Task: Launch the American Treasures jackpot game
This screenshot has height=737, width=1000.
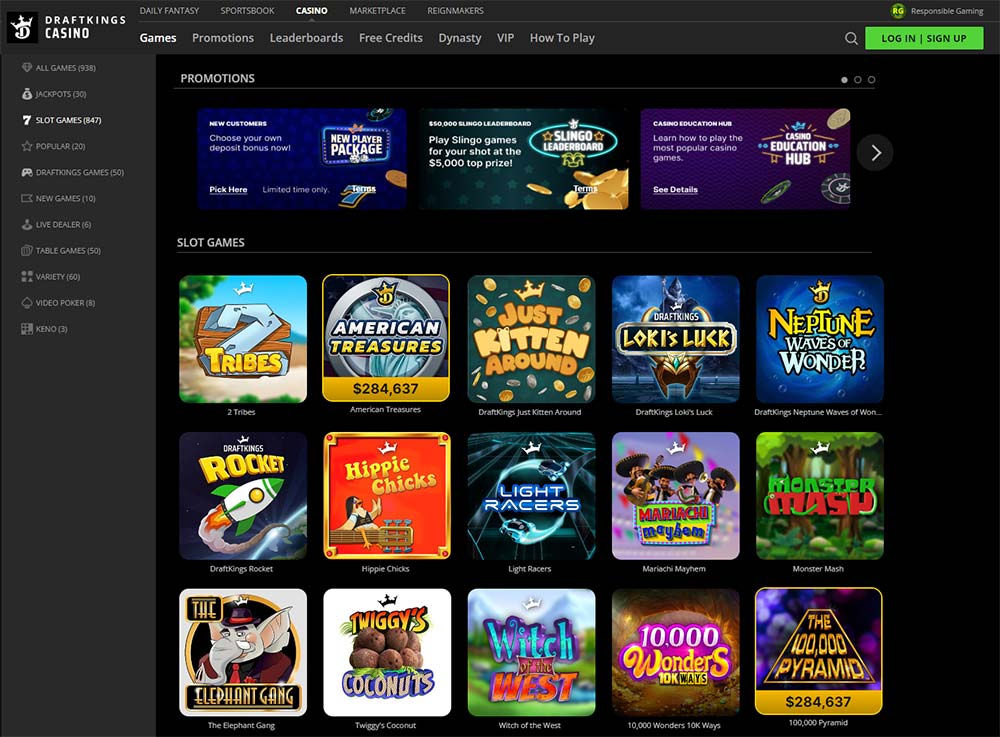Action: coord(386,338)
